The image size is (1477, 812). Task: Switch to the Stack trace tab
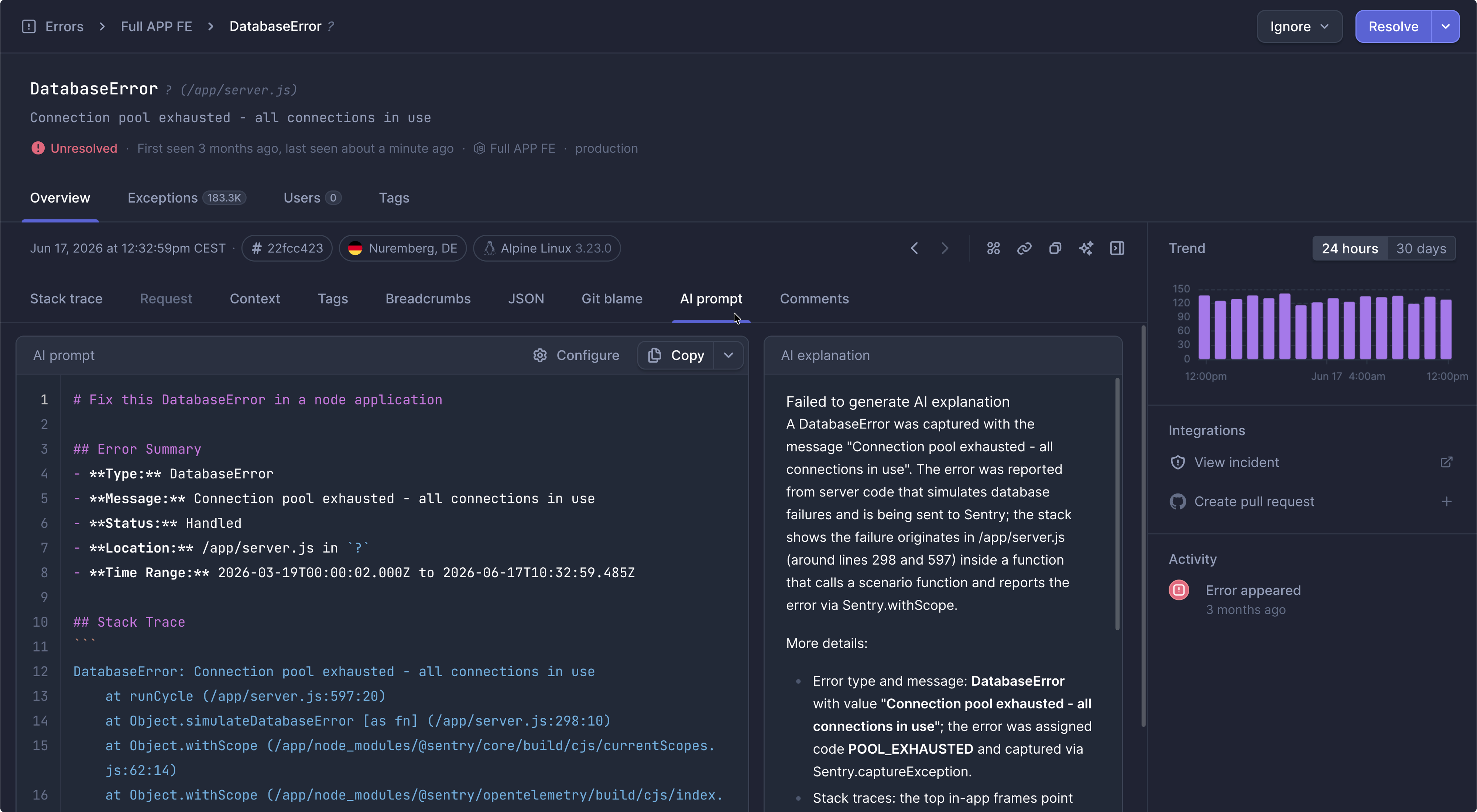pos(66,299)
